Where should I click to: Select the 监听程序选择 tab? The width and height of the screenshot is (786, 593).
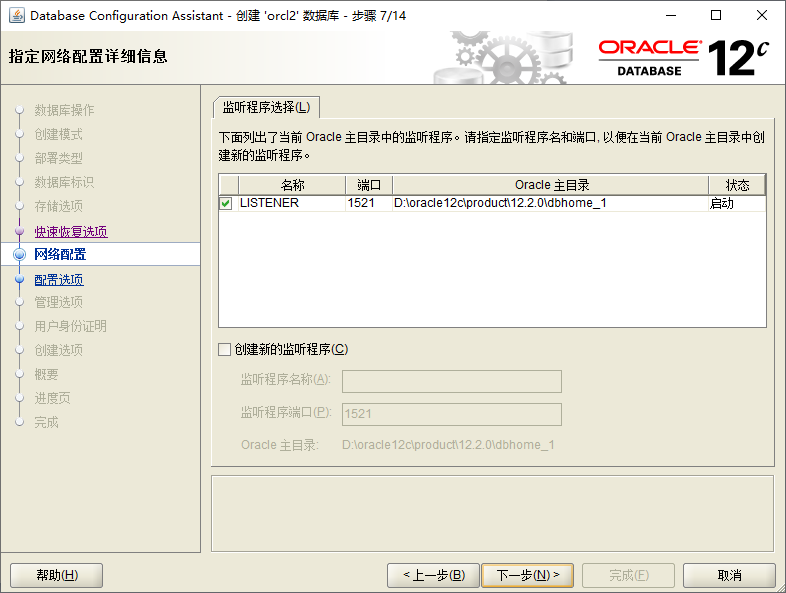click(x=266, y=107)
